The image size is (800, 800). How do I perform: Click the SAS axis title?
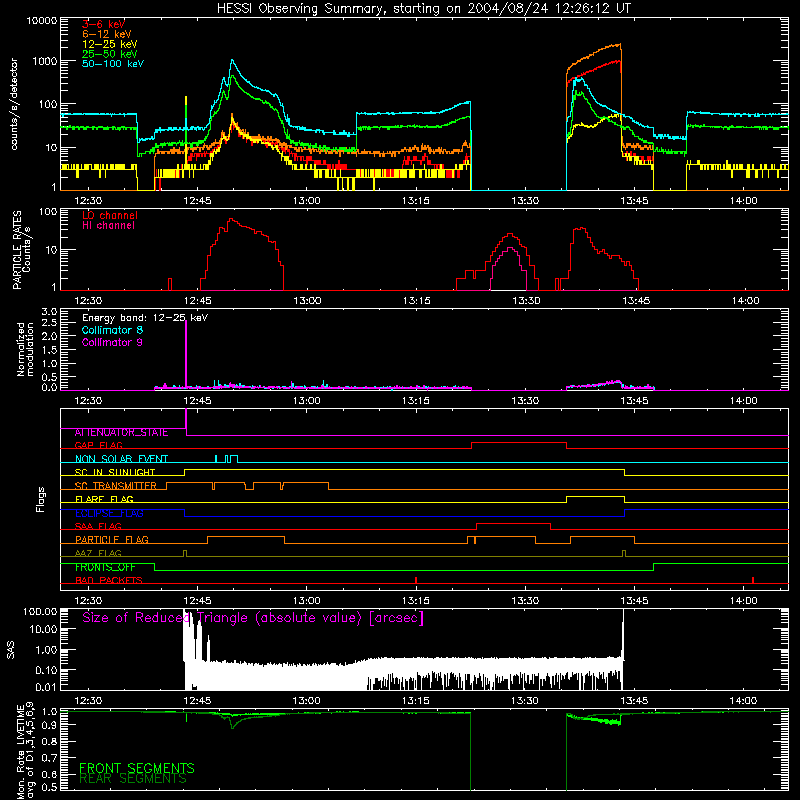[11, 650]
